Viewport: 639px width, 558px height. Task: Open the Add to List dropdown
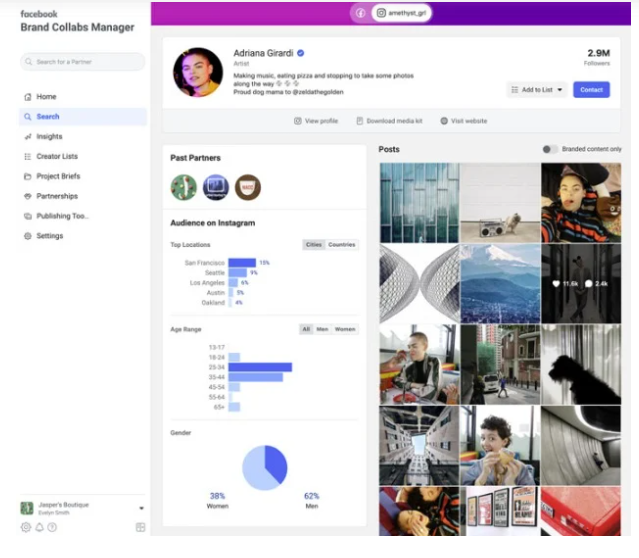pos(537,90)
